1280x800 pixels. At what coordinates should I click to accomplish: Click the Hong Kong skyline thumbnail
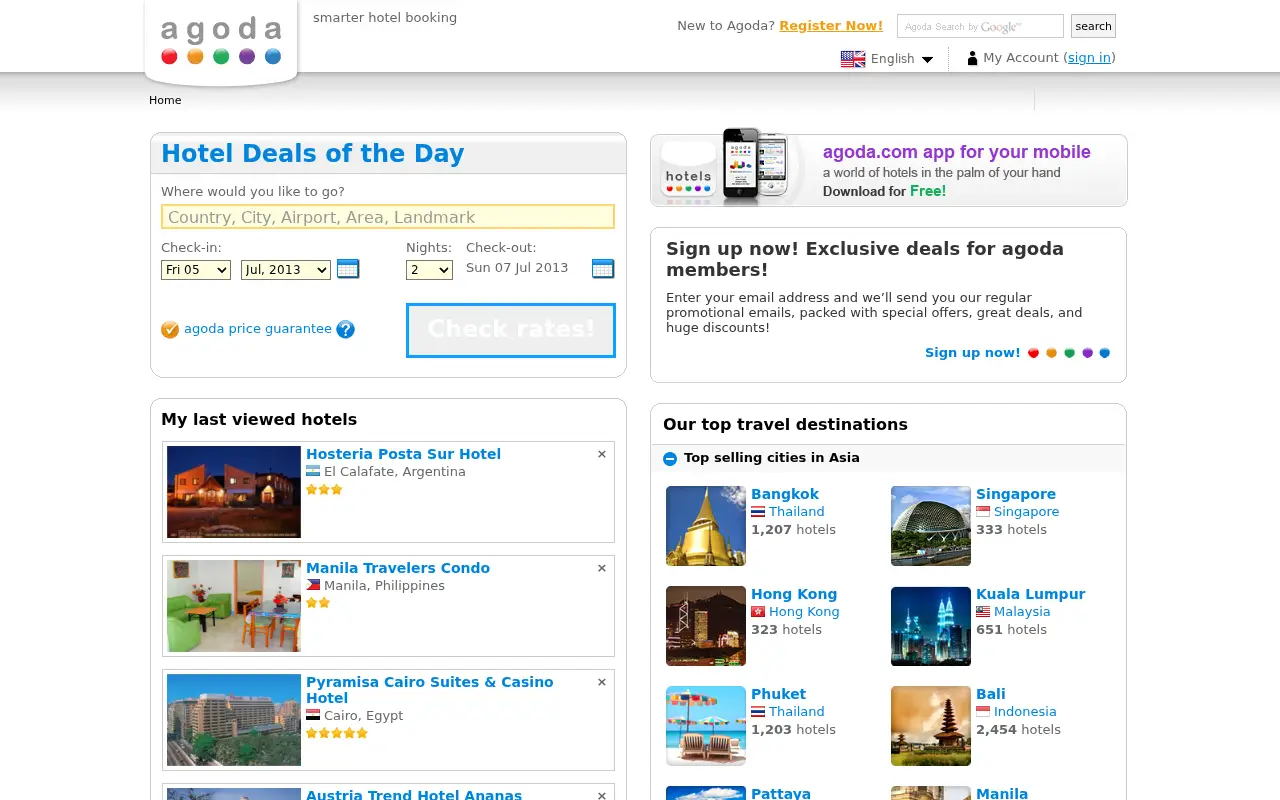(706, 626)
